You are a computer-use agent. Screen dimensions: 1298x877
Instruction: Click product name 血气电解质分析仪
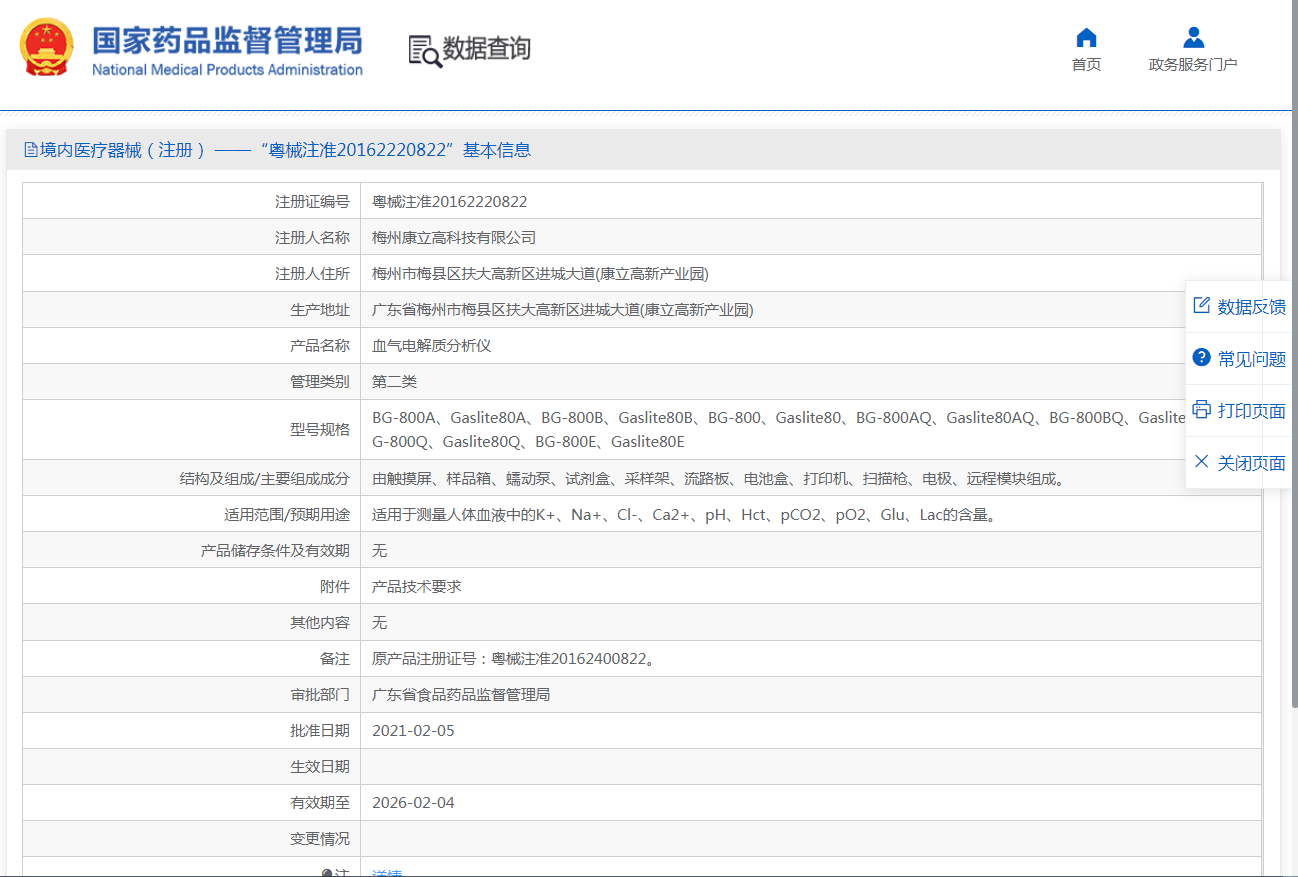point(432,346)
